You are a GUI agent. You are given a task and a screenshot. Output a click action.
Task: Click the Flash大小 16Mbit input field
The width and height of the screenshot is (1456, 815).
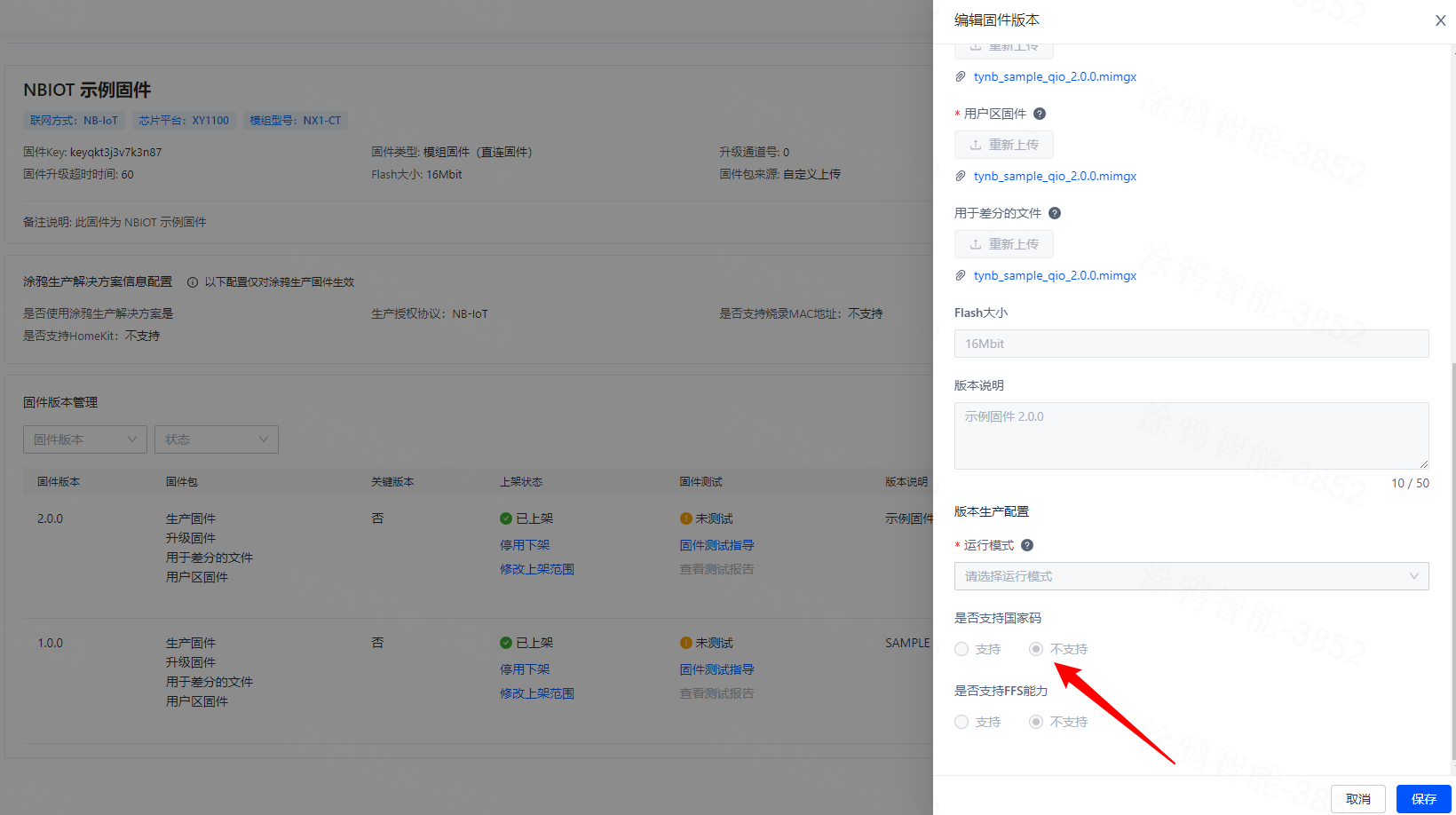[x=1191, y=344]
